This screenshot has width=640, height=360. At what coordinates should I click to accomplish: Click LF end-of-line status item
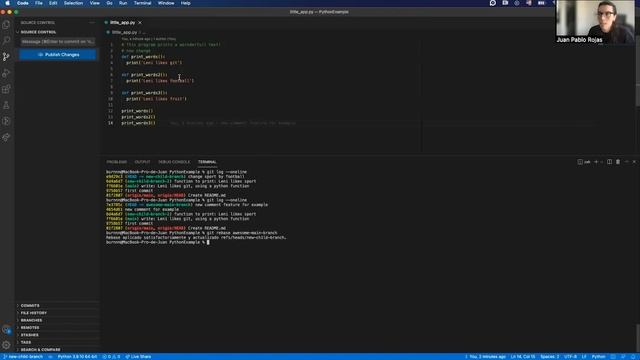click(x=584, y=357)
